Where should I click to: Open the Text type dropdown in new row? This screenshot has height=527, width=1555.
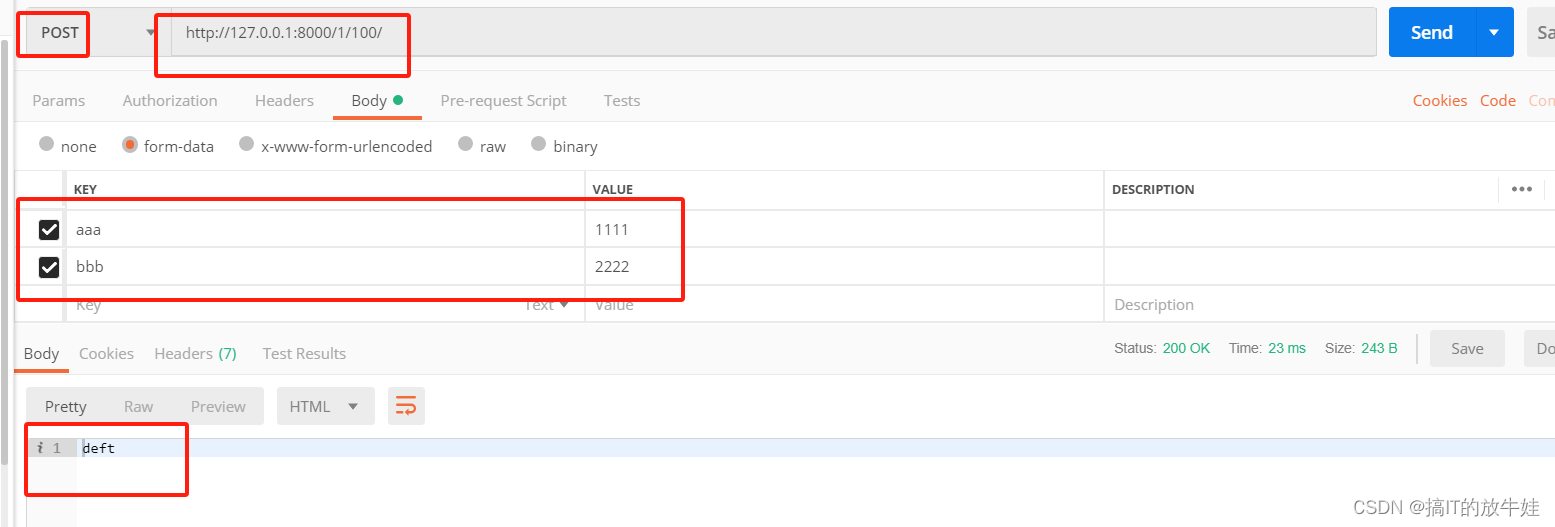(x=547, y=304)
